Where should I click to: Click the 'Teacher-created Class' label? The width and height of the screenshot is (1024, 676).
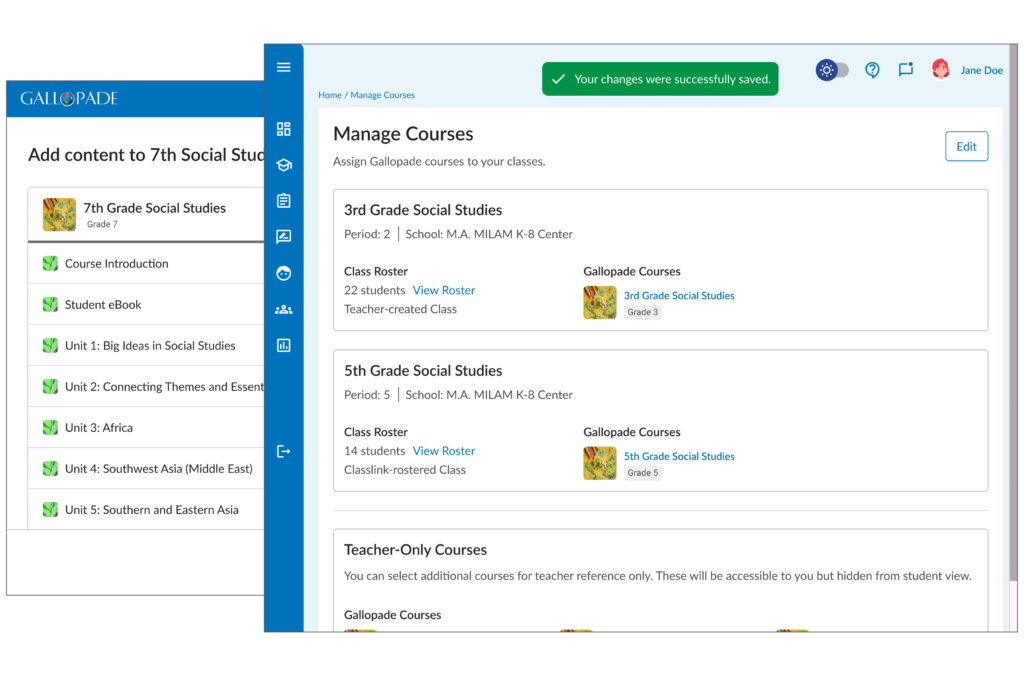click(x=400, y=309)
